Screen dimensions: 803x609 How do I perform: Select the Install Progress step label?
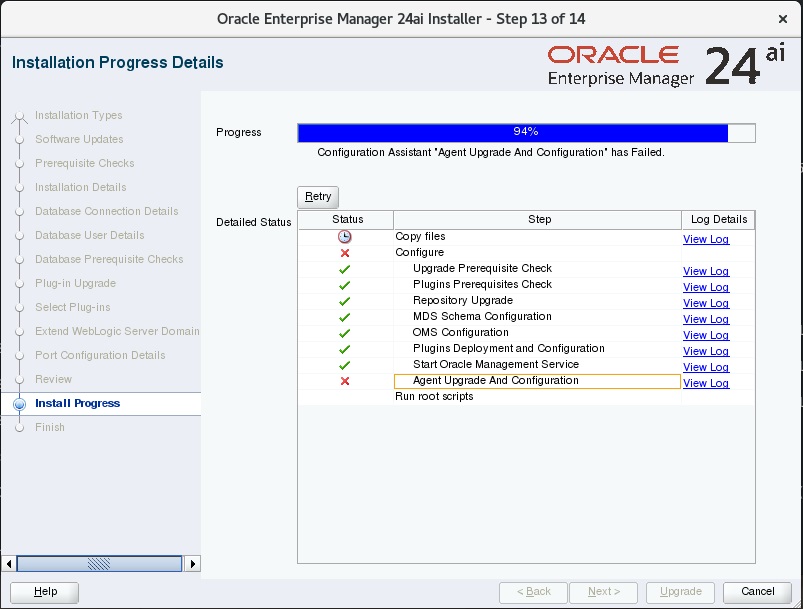[x=77, y=404]
